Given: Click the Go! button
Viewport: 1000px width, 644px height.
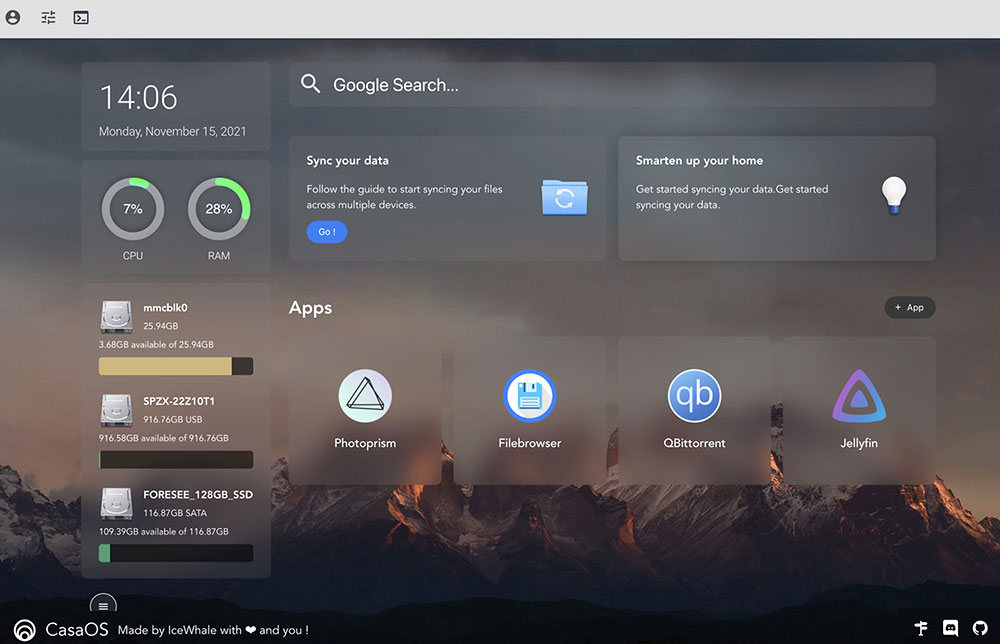Looking at the screenshot, I should coord(327,231).
